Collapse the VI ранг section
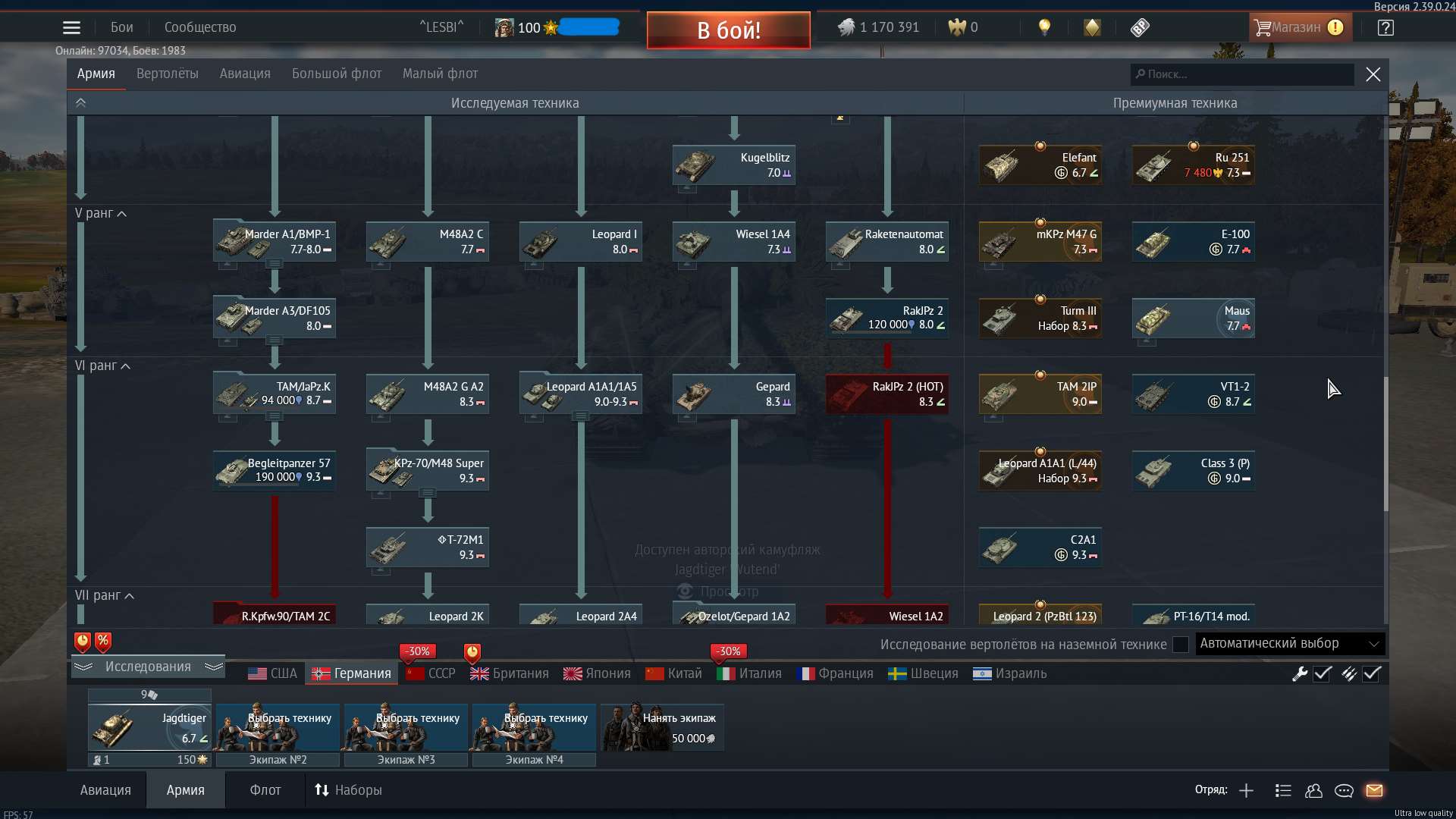 pyautogui.click(x=103, y=366)
